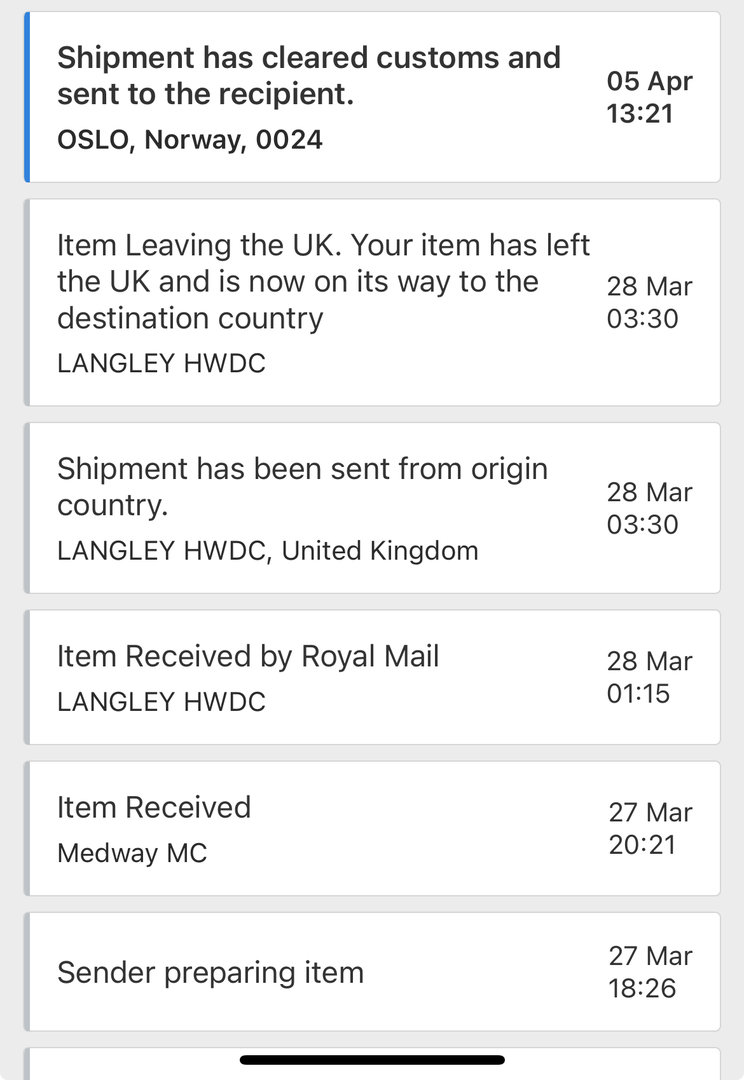Click timestamp on sent from origin country card

tap(649, 508)
